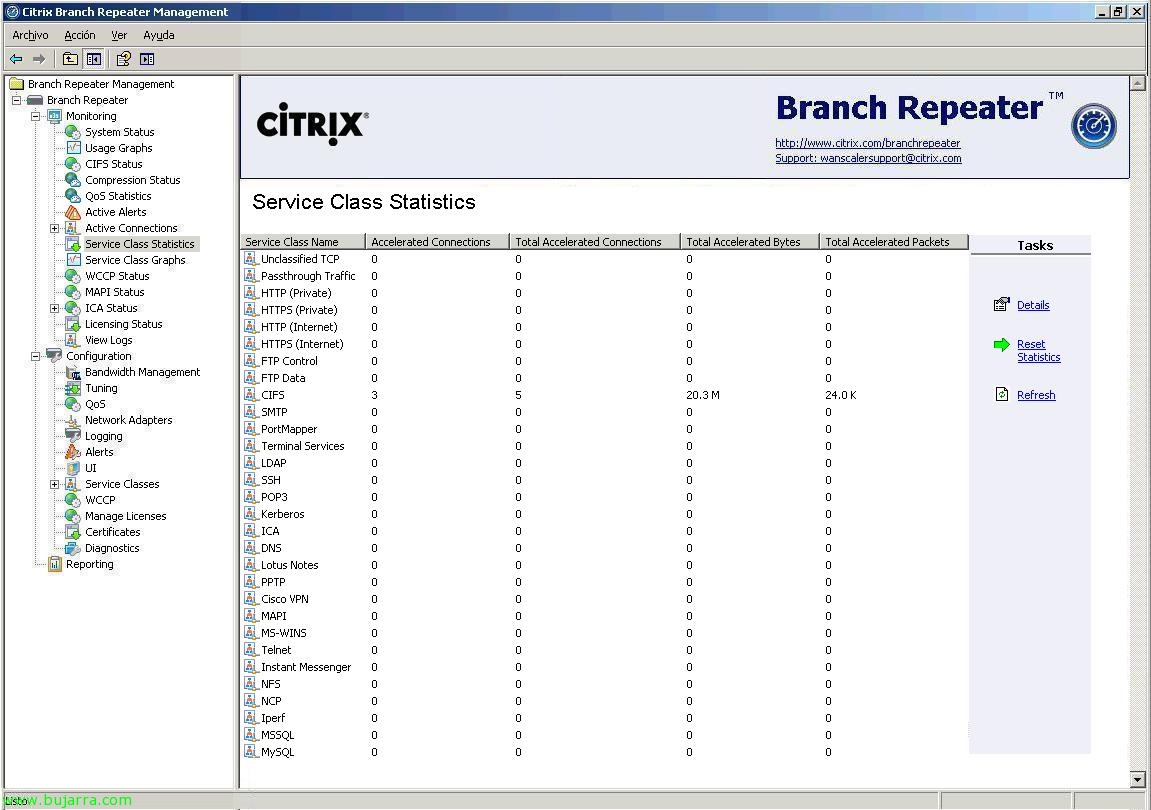Click the System Status tree icon
Viewport: 1151px width, 810px height.
tap(73, 132)
